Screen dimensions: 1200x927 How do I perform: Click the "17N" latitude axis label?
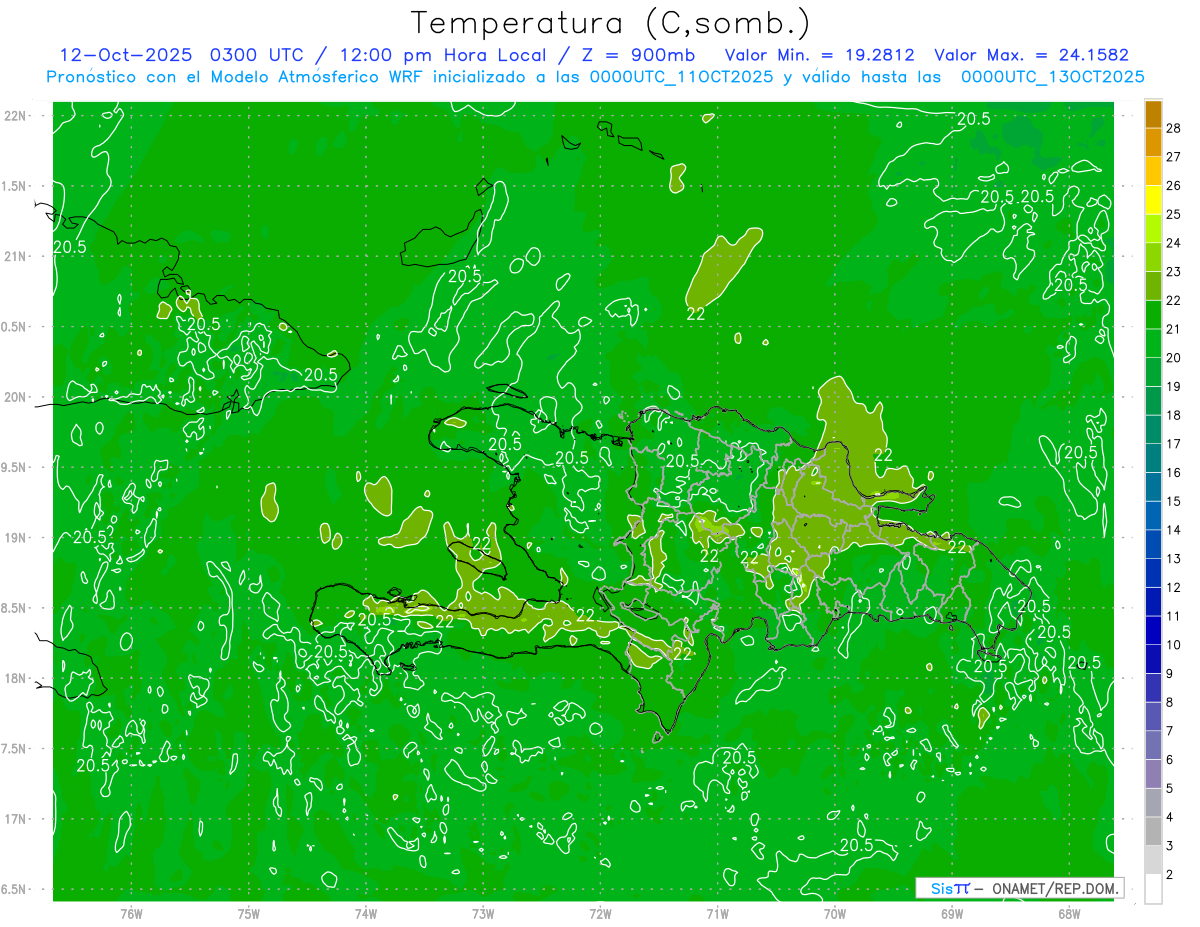tap(16, 819)
